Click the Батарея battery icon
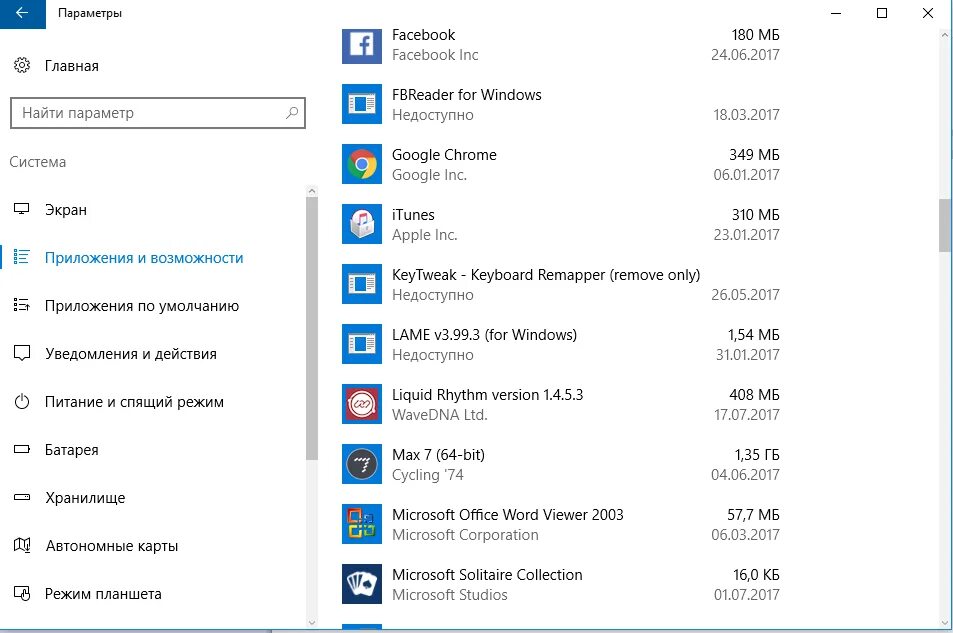The width and height of the screenshot is (953, 633). coord(22,449)
